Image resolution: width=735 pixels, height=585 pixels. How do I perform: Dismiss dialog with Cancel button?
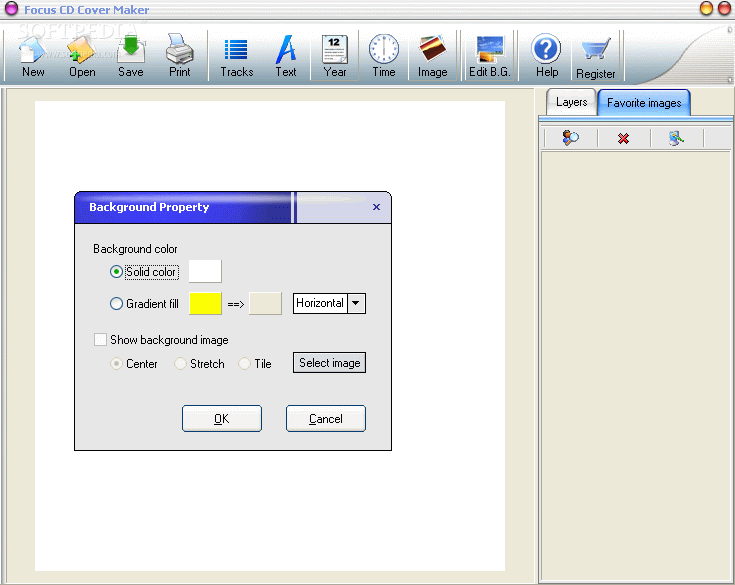[x=326, y=418]
